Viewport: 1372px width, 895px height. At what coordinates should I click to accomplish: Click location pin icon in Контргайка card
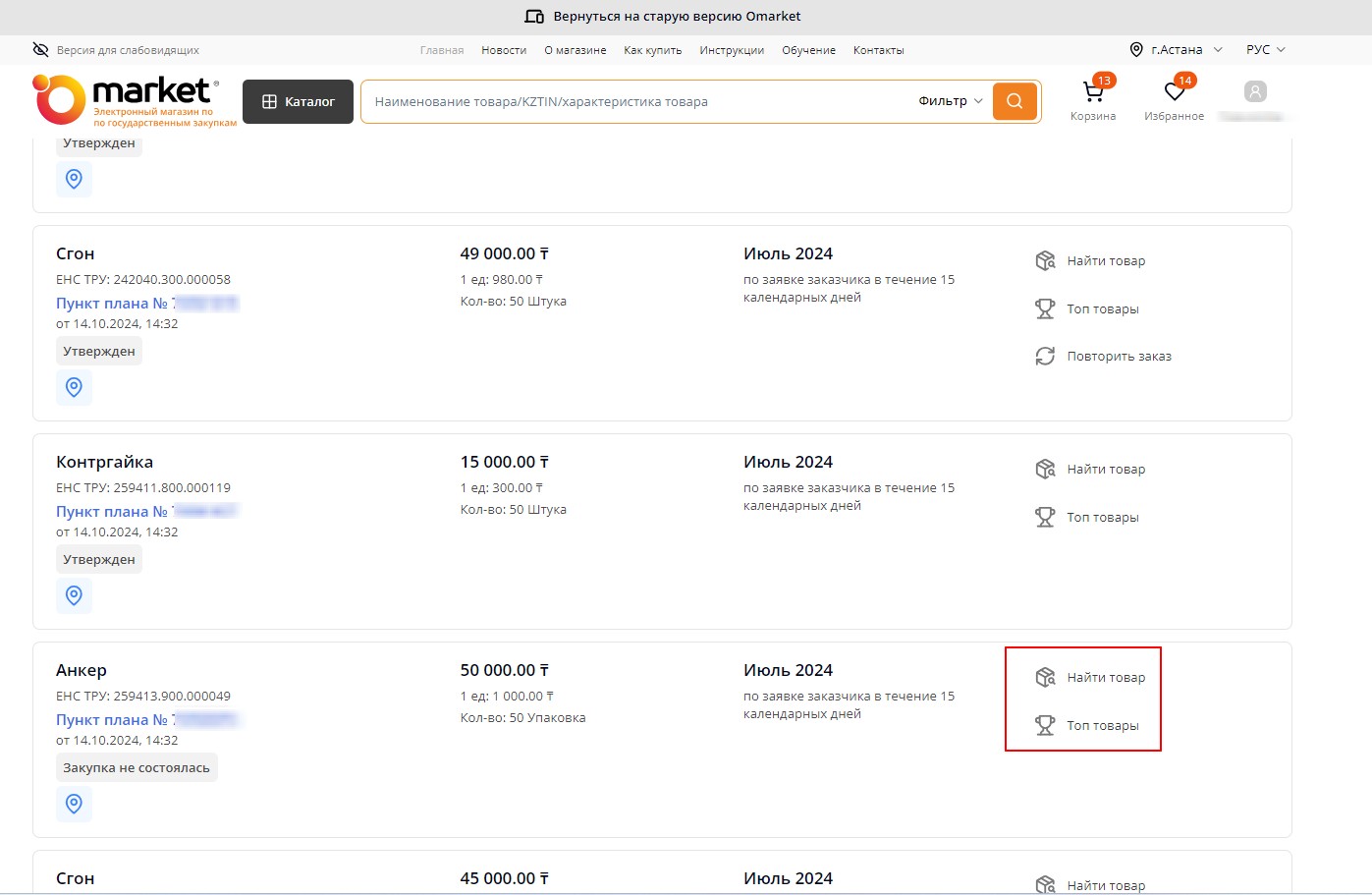tap(74, 595)
